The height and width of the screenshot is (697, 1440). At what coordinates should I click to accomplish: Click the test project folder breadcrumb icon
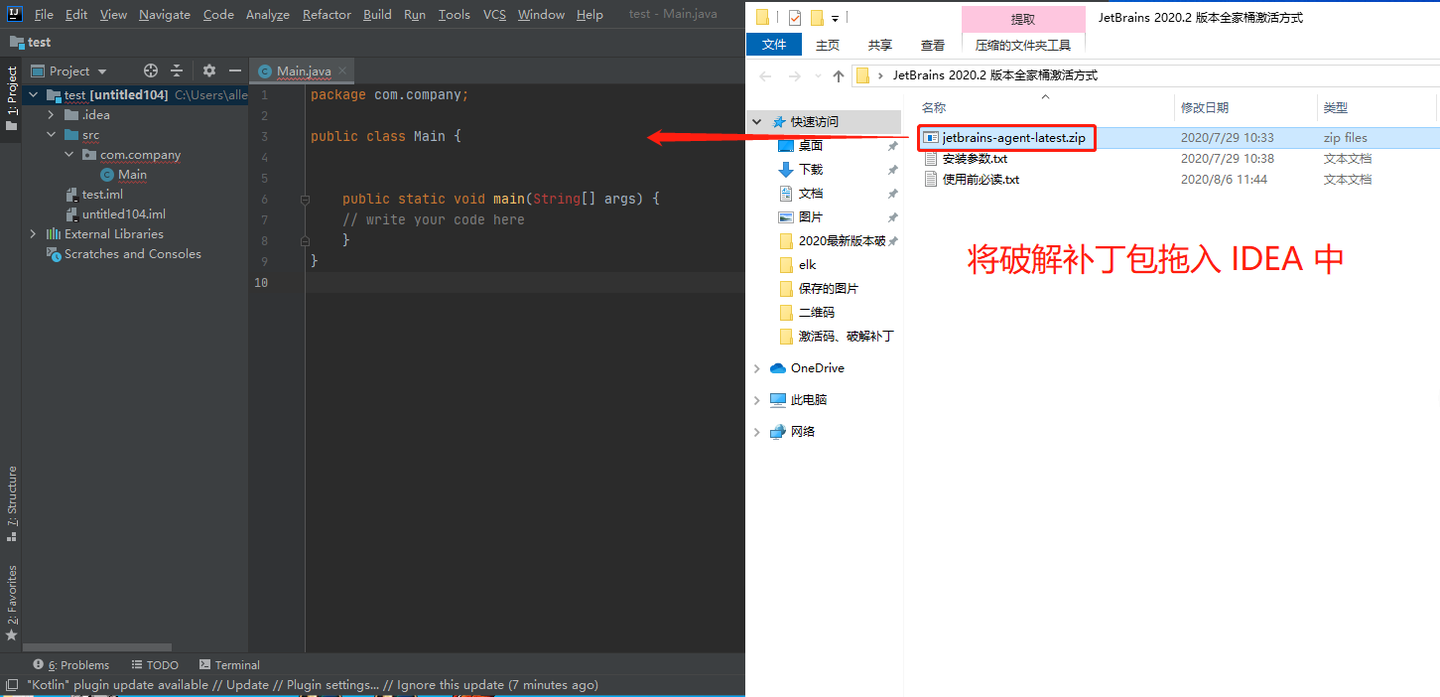(17, 42)
